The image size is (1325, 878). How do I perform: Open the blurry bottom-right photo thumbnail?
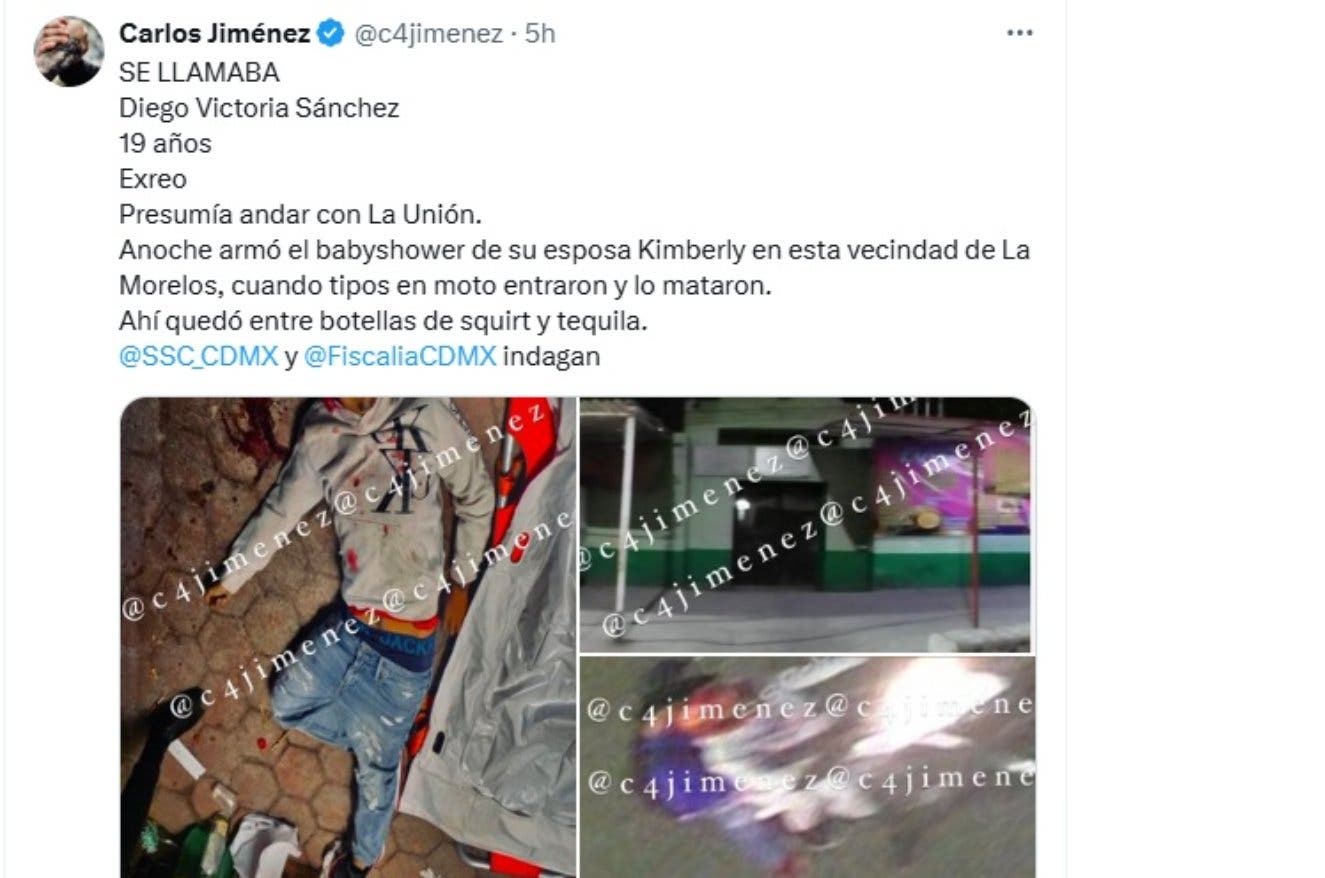point(807,767)
